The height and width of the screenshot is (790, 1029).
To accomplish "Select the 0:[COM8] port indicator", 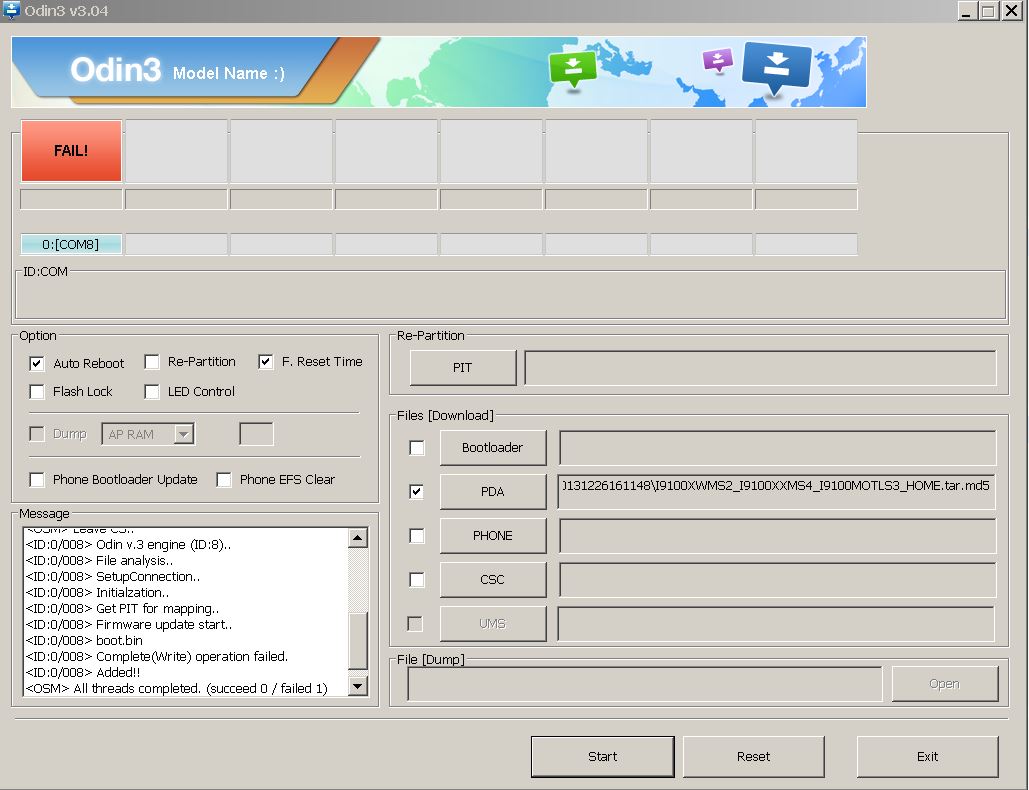I will [x=71, y=244].
